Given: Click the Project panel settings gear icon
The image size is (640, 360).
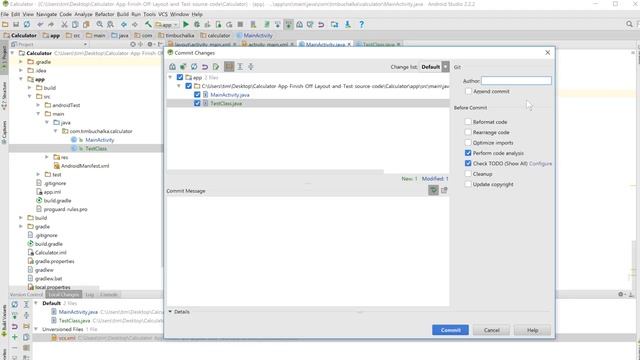Looking at the screenshot, I should pyautogui.click(x=150, y=44).
